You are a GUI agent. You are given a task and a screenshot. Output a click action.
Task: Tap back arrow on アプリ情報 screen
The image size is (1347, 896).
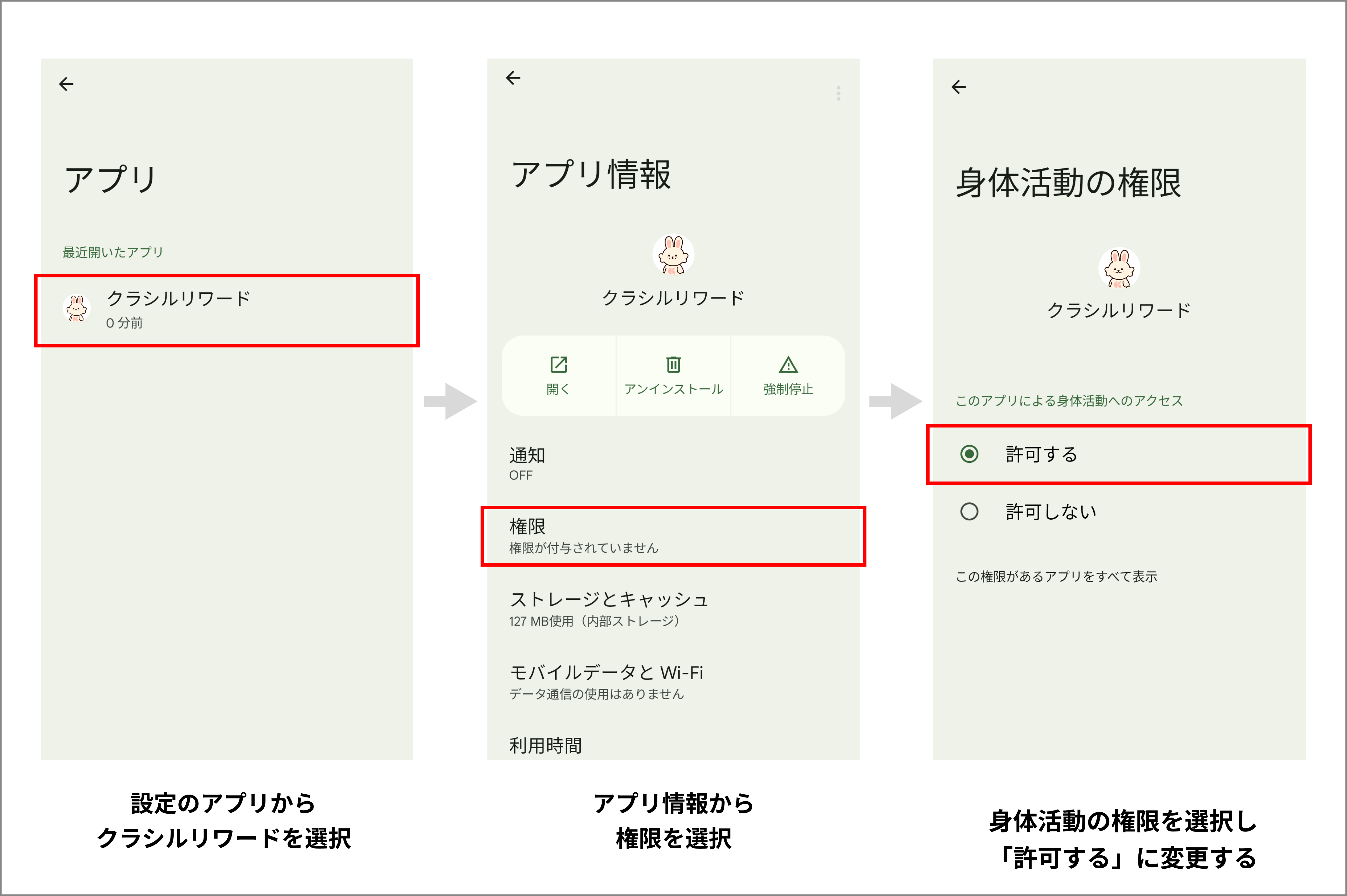coord(513,78)
